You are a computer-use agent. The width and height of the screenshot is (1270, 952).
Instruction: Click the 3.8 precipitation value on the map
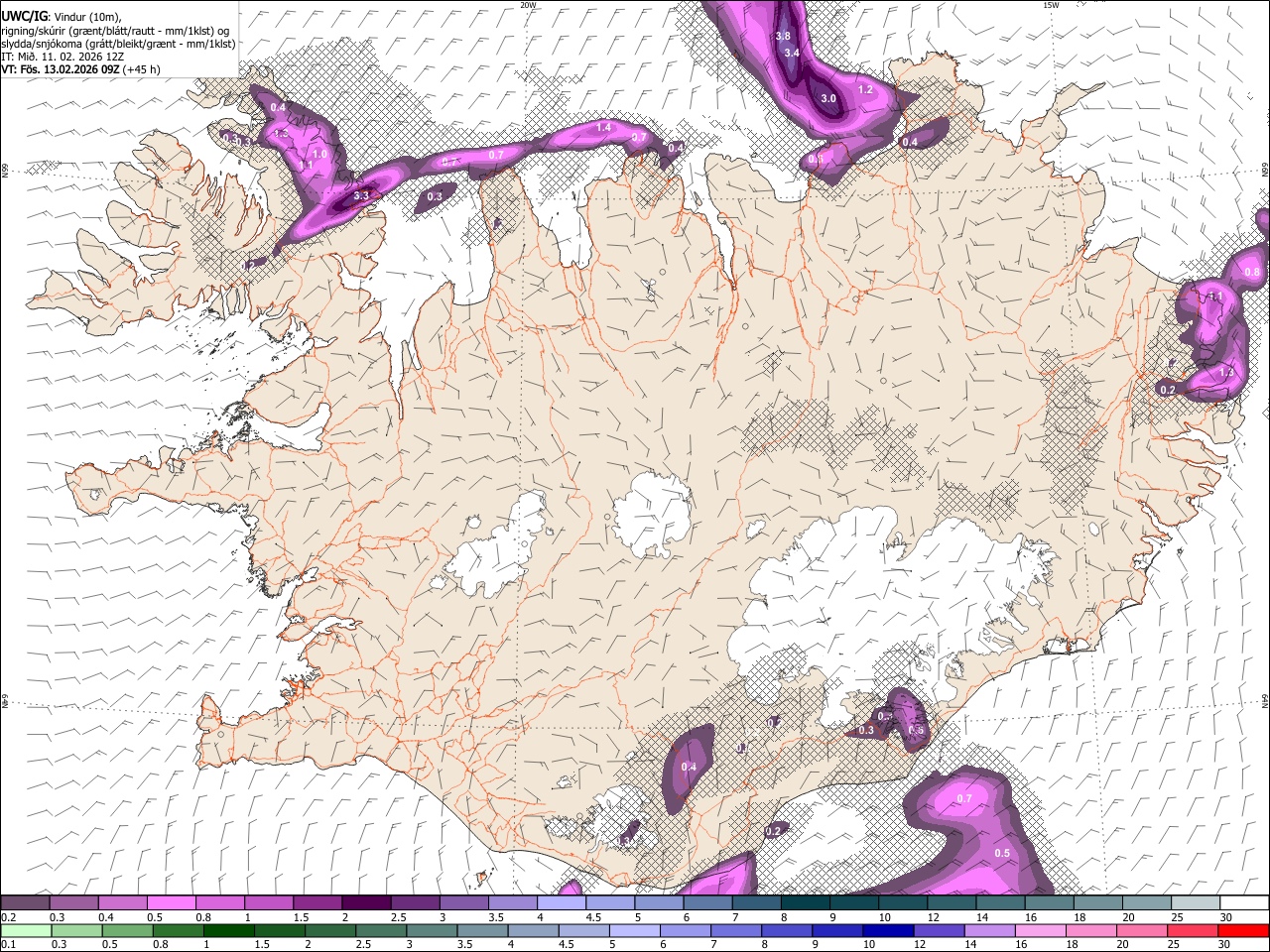pyautogui.click(x=783, y=36)
